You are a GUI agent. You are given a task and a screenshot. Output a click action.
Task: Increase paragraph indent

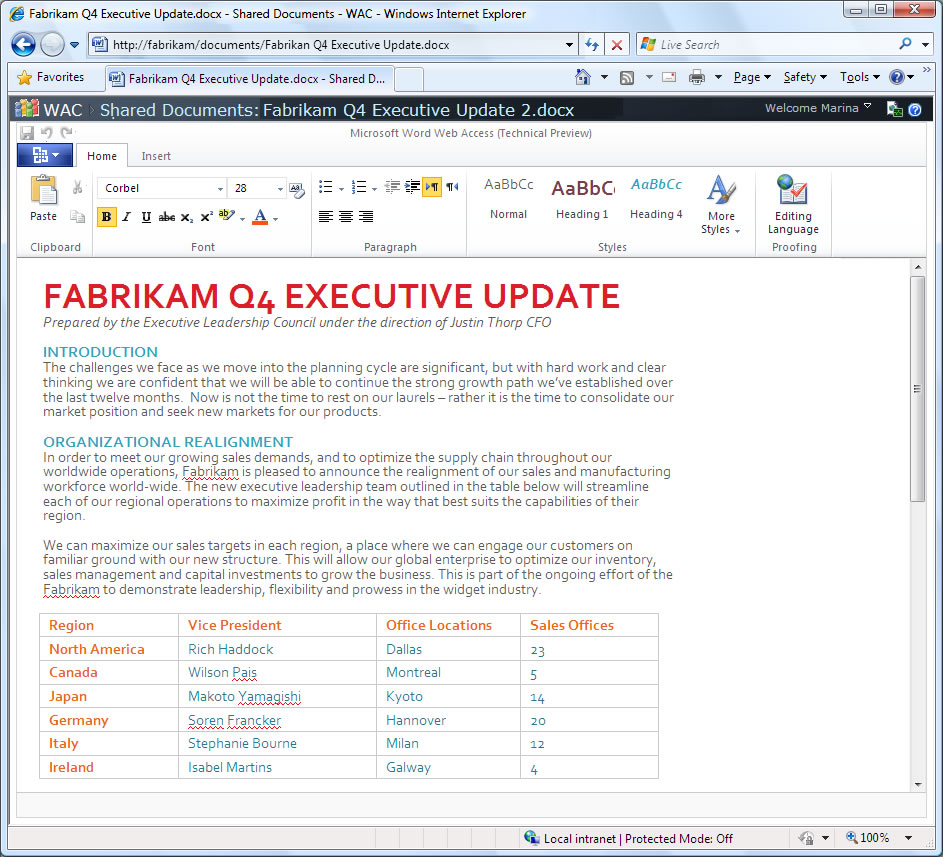[412, 187]
